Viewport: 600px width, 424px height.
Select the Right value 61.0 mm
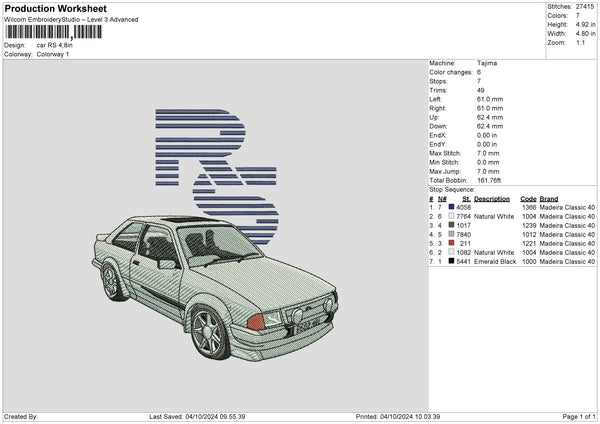490,108
